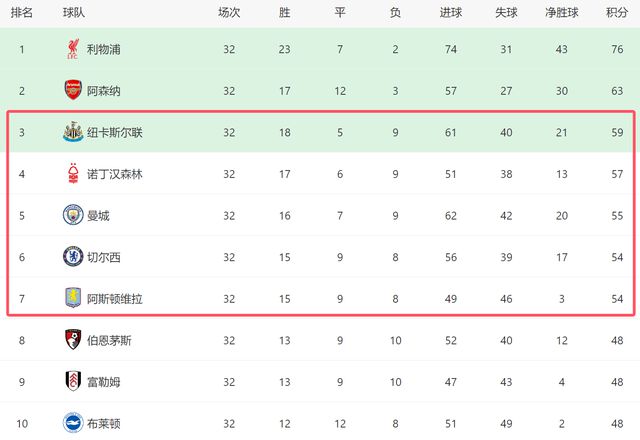The image size is (640, 440).
Task: Click the Aston Villa crest icon
Action: (x=73, y=298)
